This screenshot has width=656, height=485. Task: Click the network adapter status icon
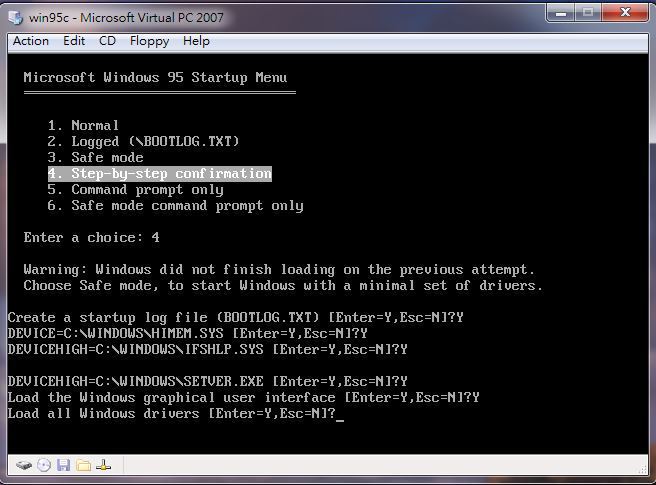point(103,465)
